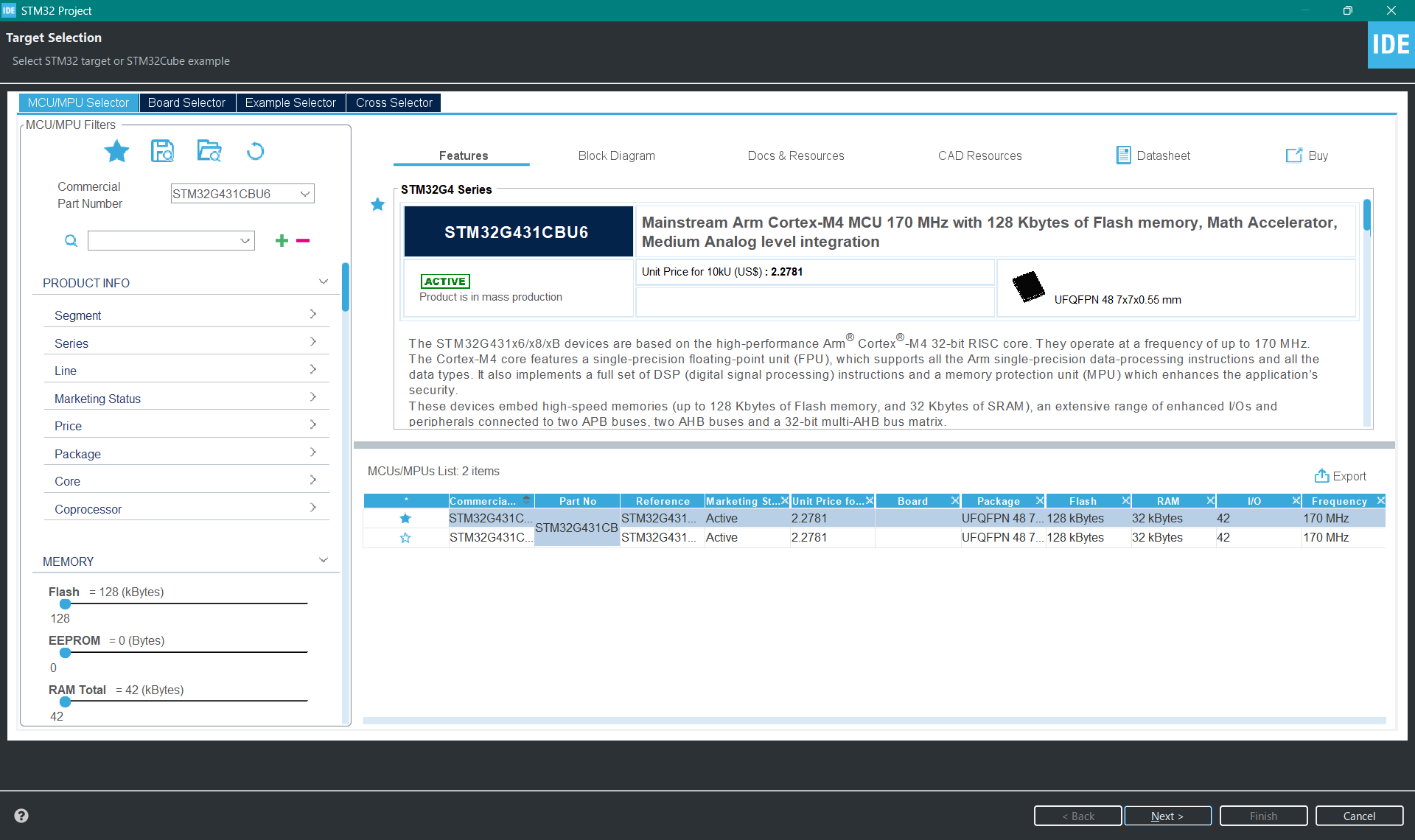Click the search filter input field
This screenshot has height=840, width=1415.
[x=164, y=241]
